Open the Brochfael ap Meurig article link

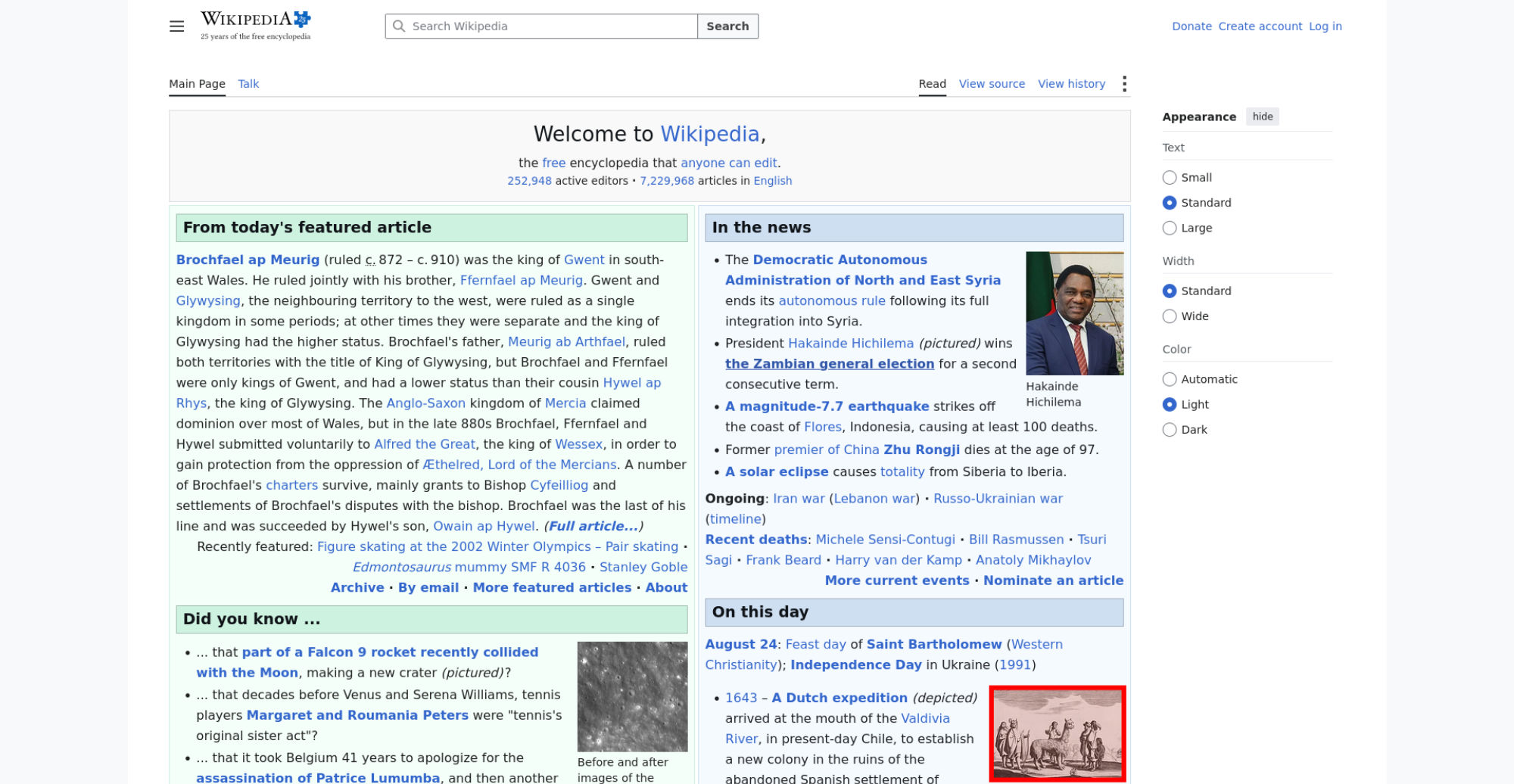click(x=248, y=260)
